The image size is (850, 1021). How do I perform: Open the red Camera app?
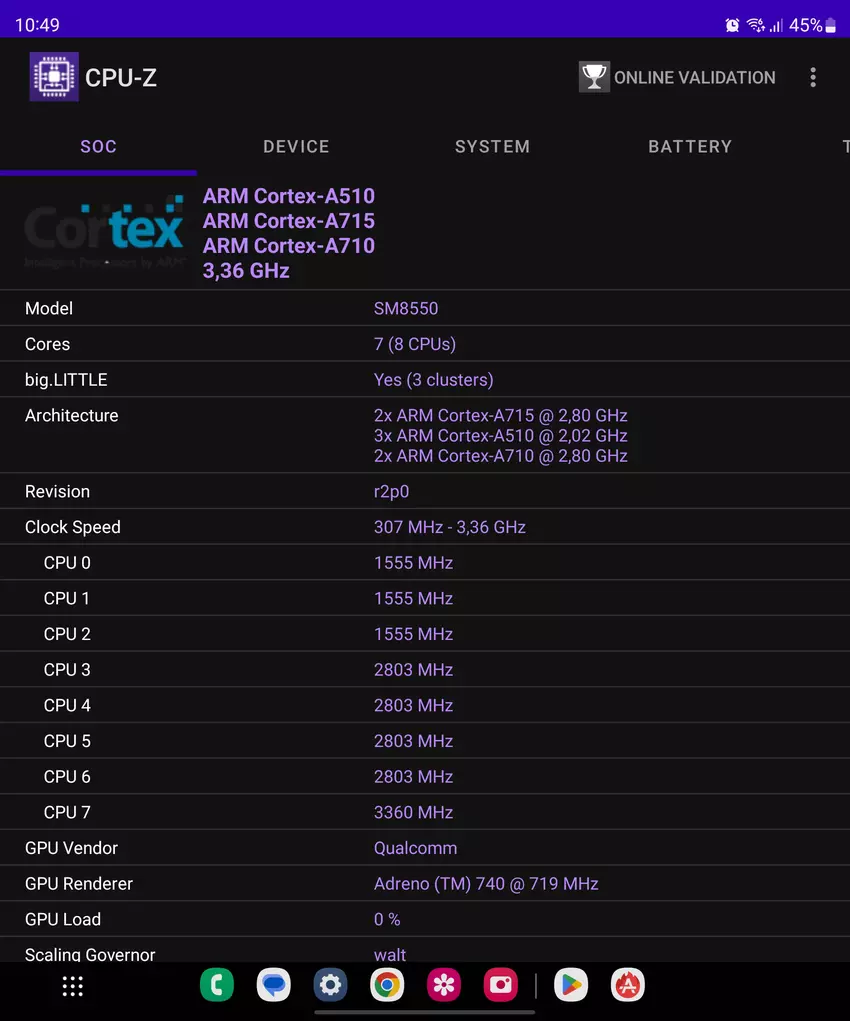click(x=500, y=986)
